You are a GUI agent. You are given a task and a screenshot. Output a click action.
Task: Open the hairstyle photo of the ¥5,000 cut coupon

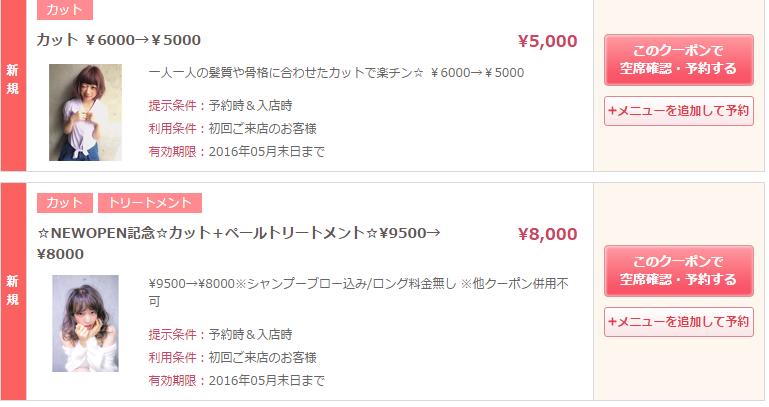click(x=85, y=112)
